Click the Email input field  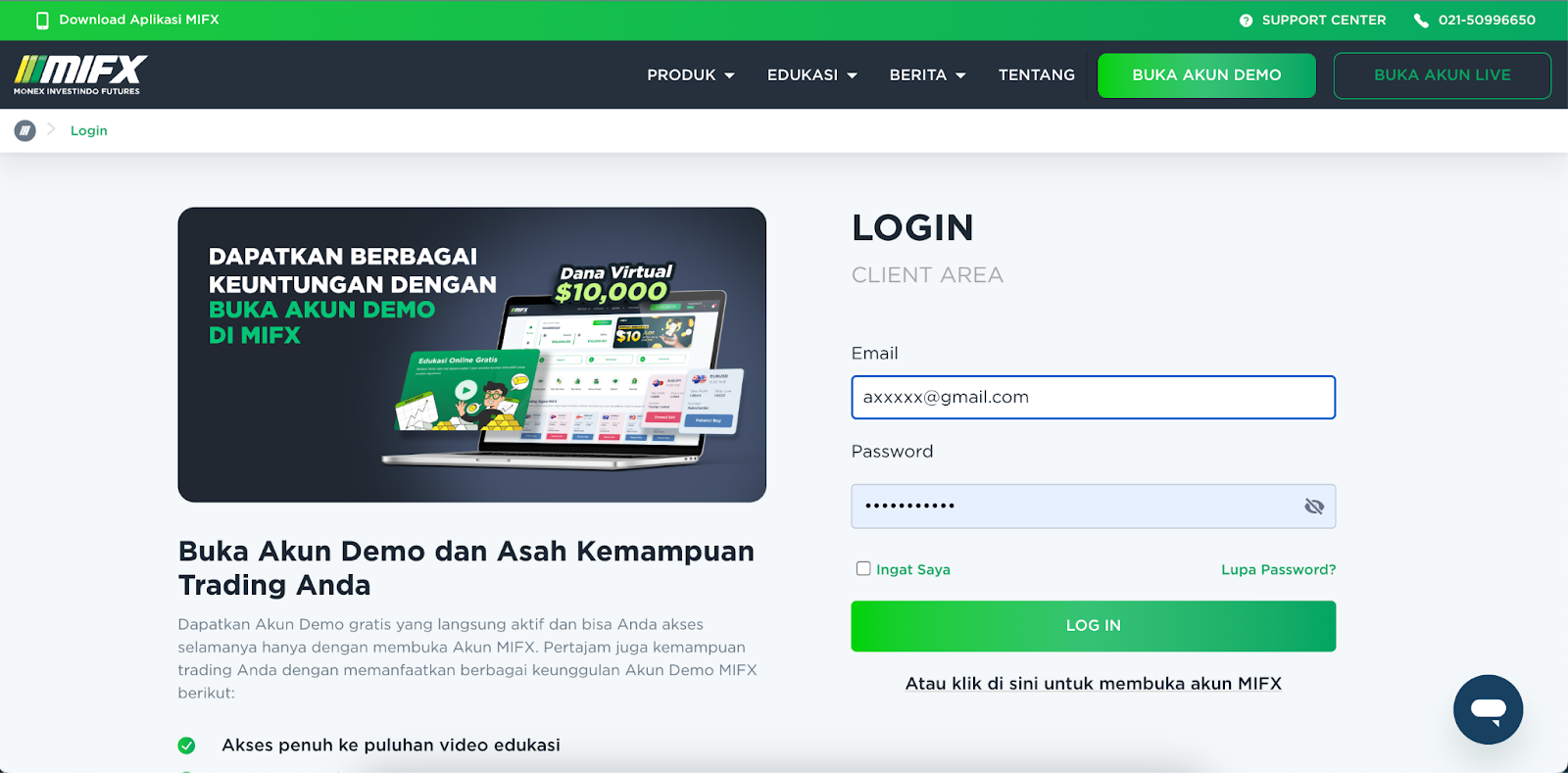tap(1093, 398)
